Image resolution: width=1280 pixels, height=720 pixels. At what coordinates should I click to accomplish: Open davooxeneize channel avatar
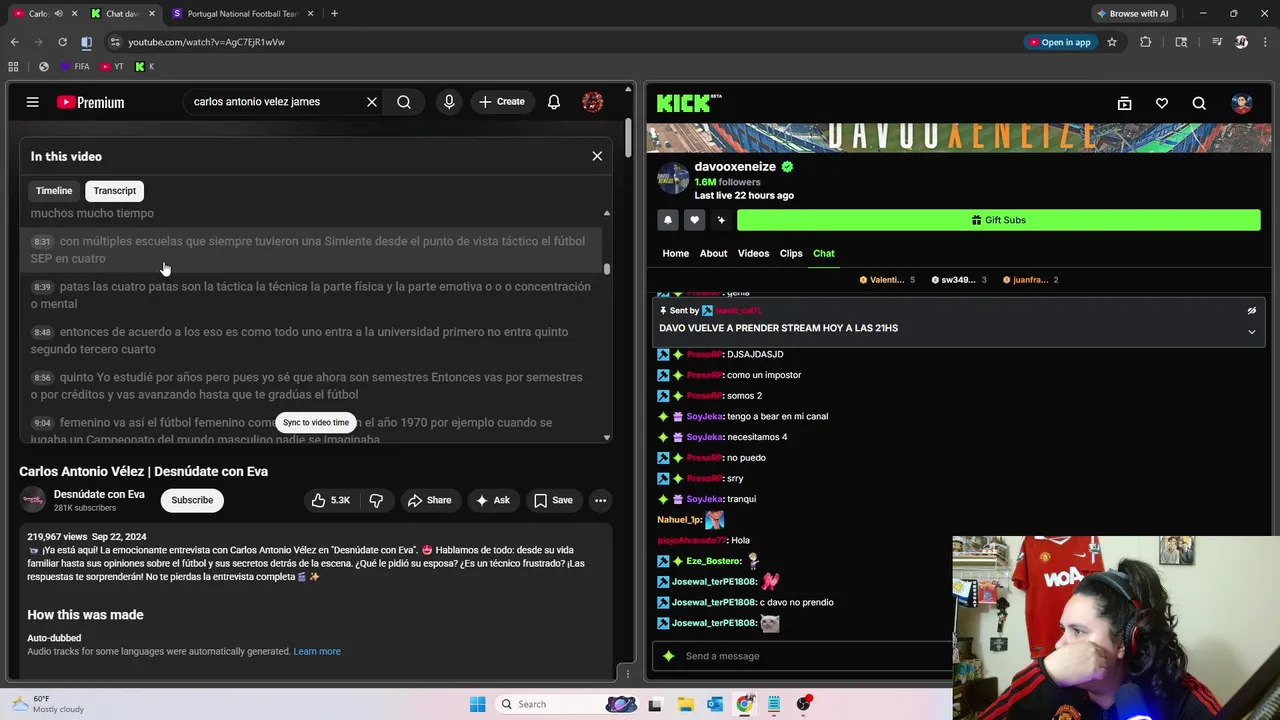pyautogui.click(x=673, y=179)
